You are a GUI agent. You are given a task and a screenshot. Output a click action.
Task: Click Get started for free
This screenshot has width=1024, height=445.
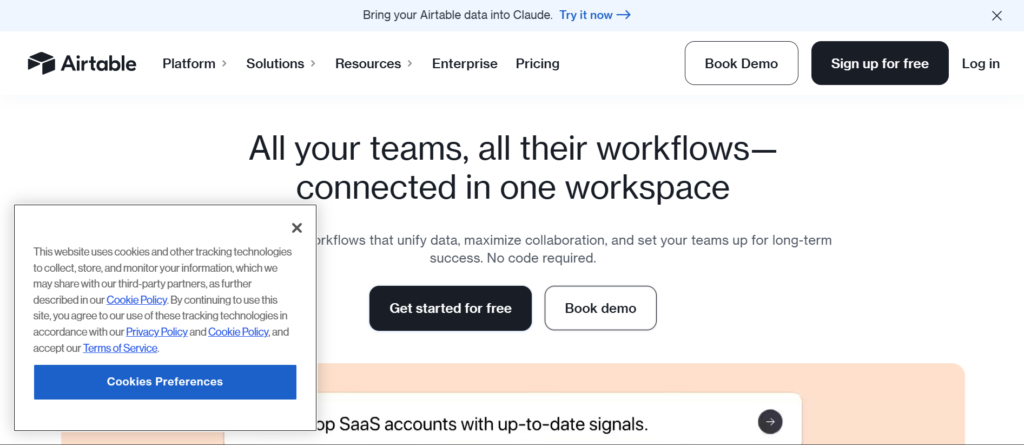[x=450, y=308]
